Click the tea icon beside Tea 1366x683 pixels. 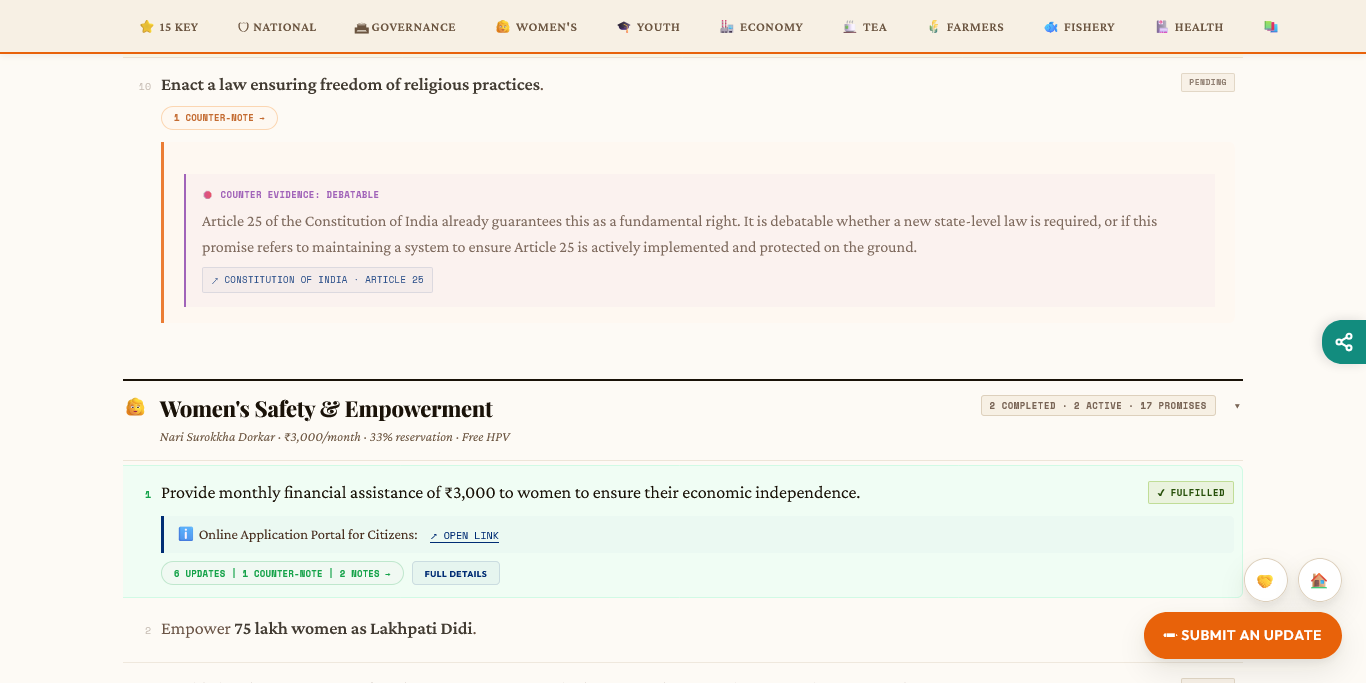coord(849,27)
